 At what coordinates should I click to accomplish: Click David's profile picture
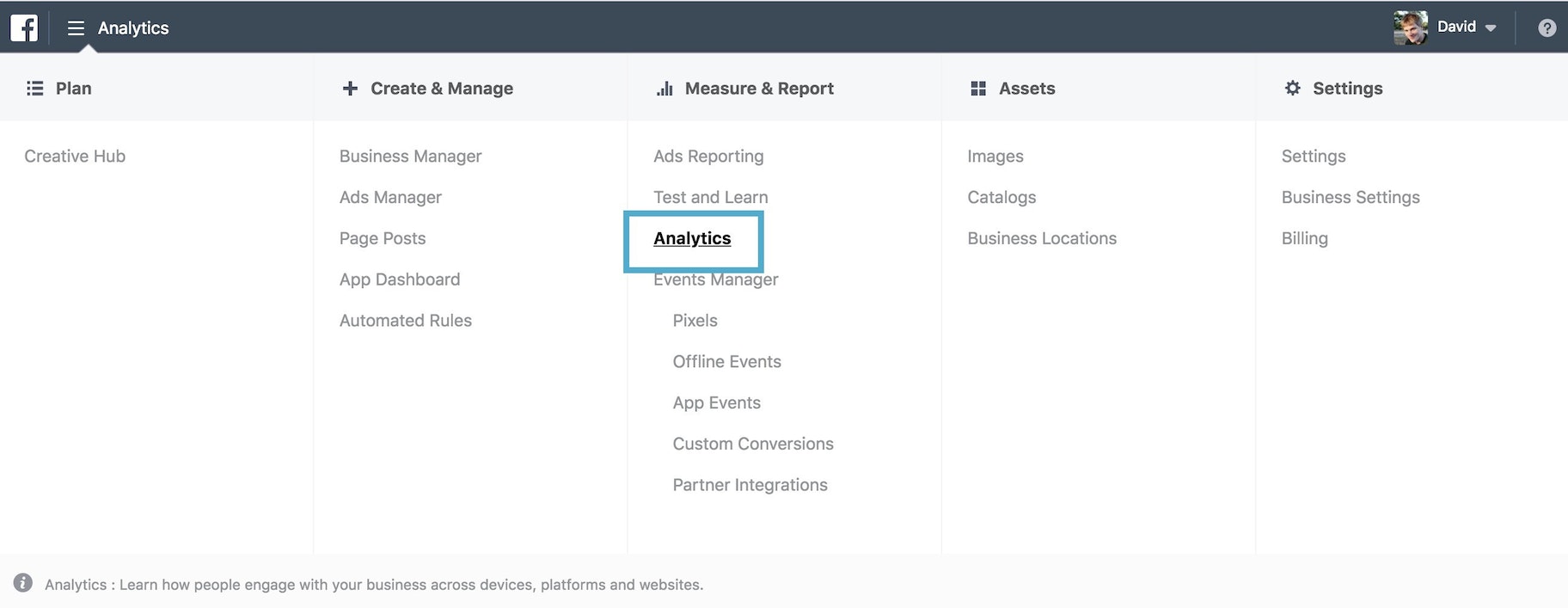coord(1411,28)
